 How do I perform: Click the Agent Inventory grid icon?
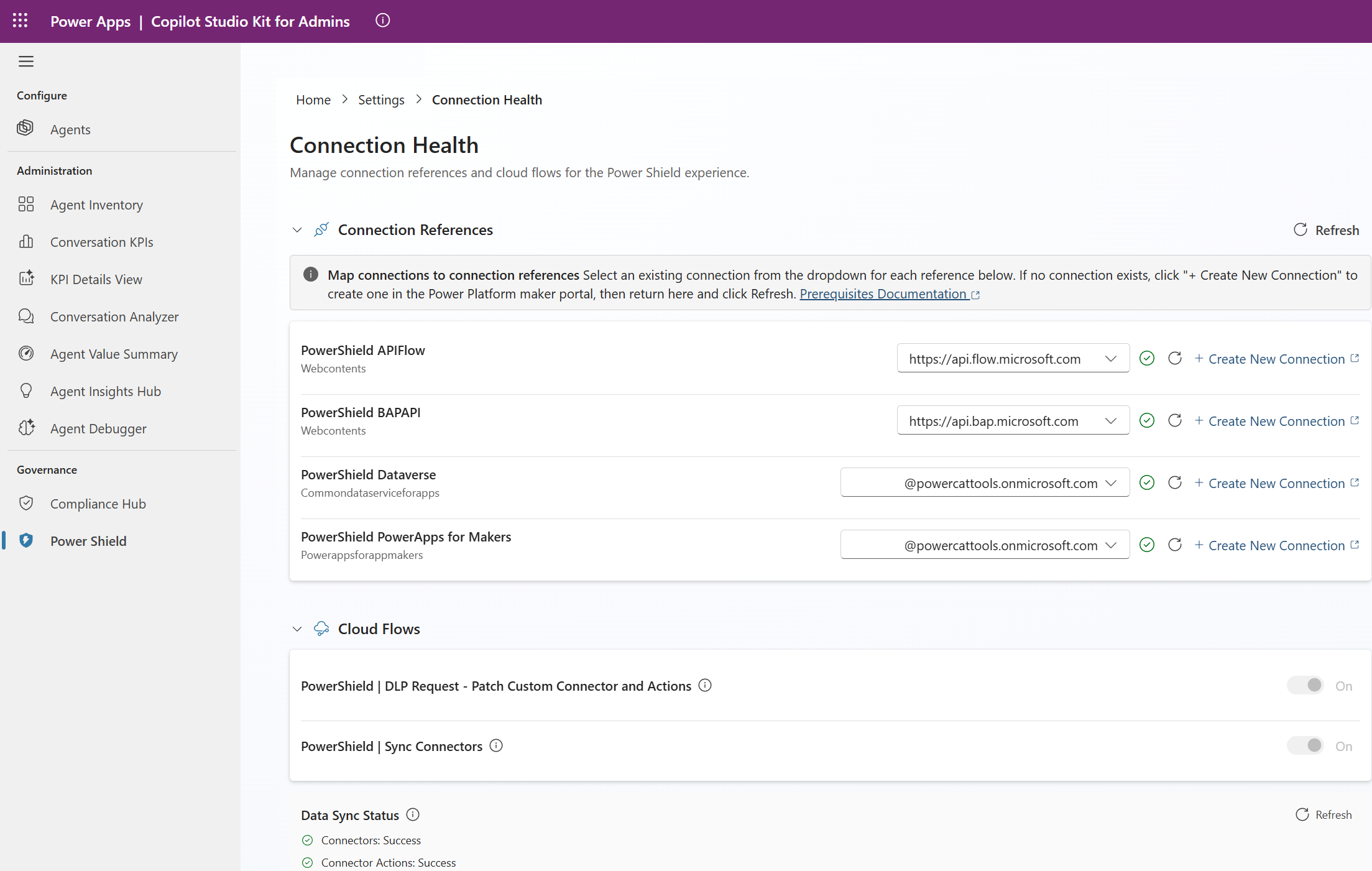coord(26,205)
